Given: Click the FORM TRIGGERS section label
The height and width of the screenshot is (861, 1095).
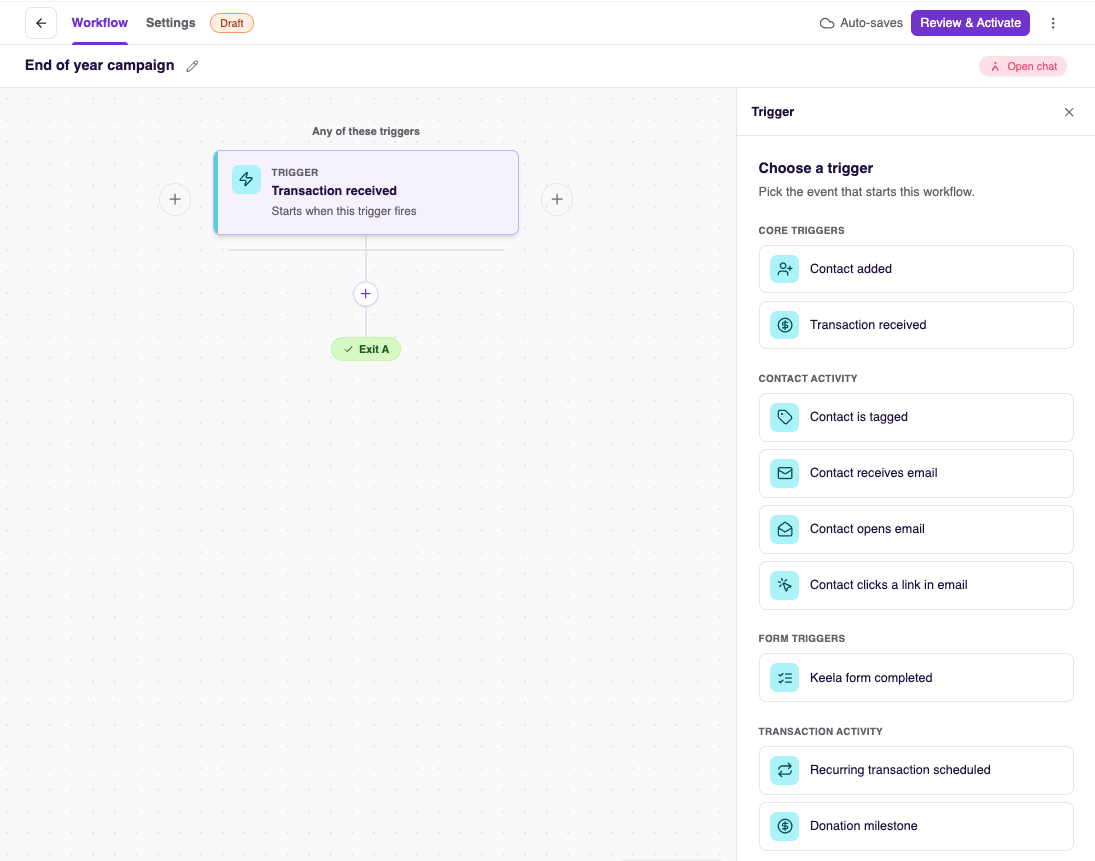Looking at the screenshot, I should tap(801, 638).
